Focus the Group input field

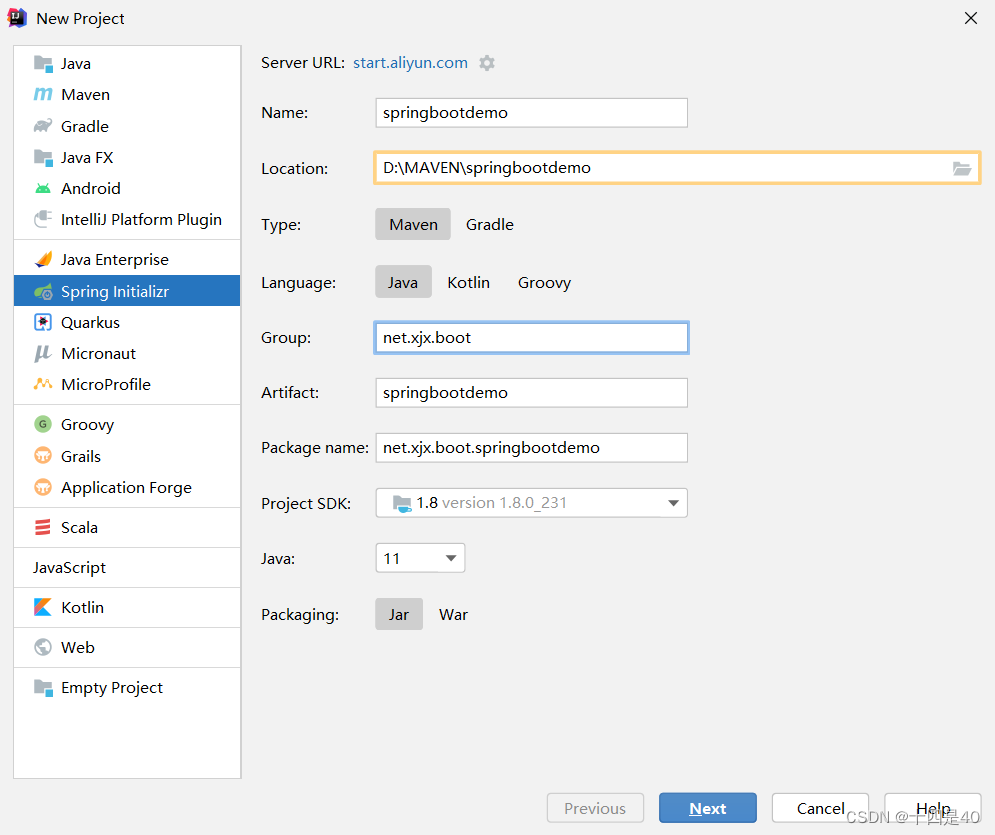point(531,338)
